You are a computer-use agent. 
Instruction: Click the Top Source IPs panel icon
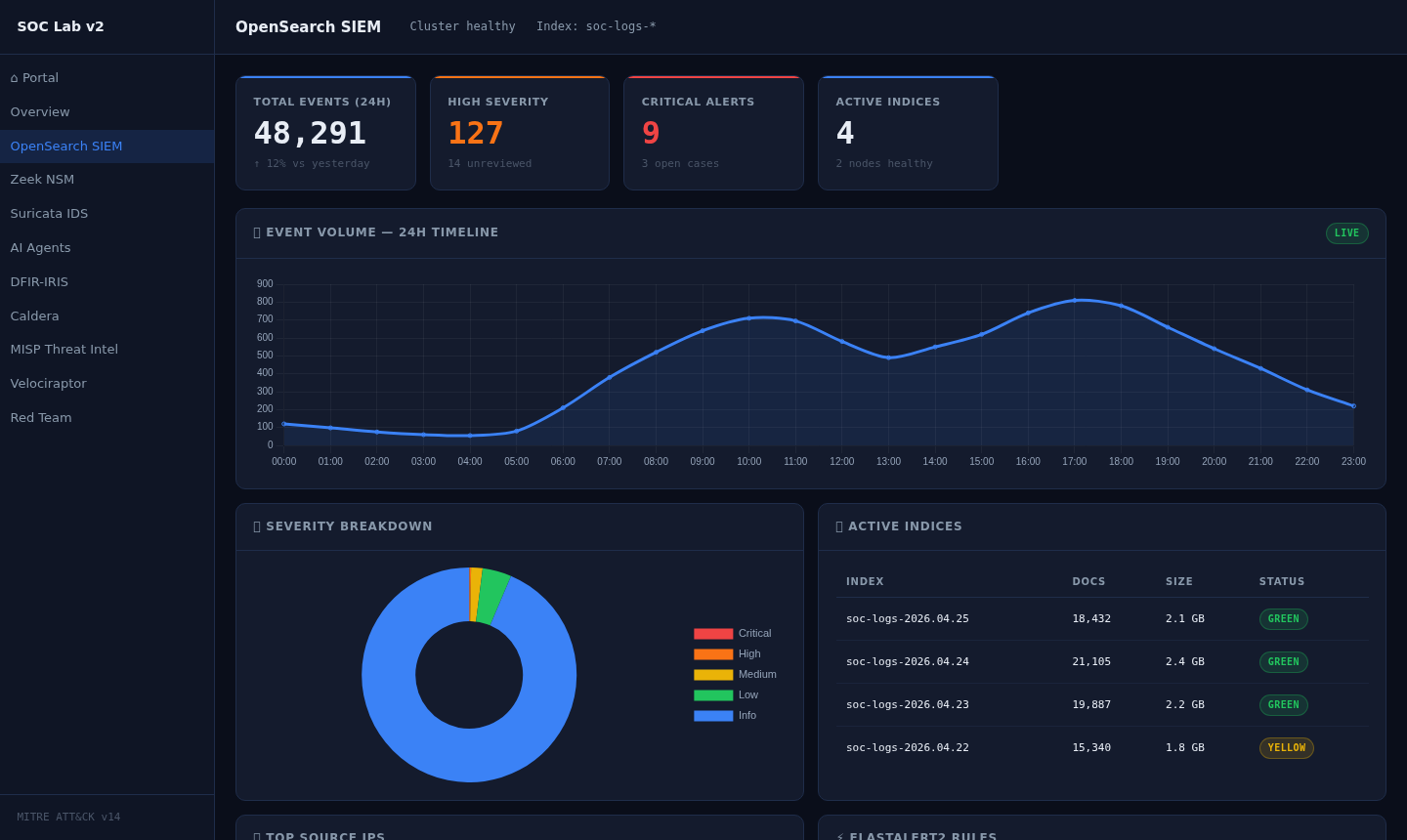pyautogui.click(x=257, y=836)
